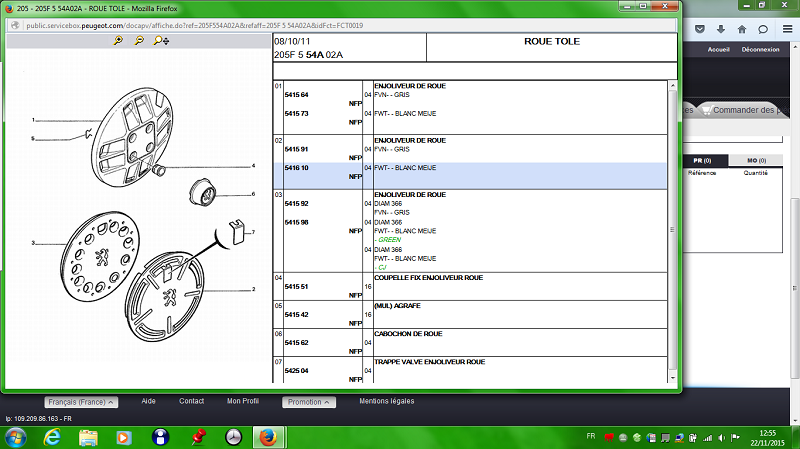
Task: Select part reference 5415 51
Action: (x=296, y=286)
